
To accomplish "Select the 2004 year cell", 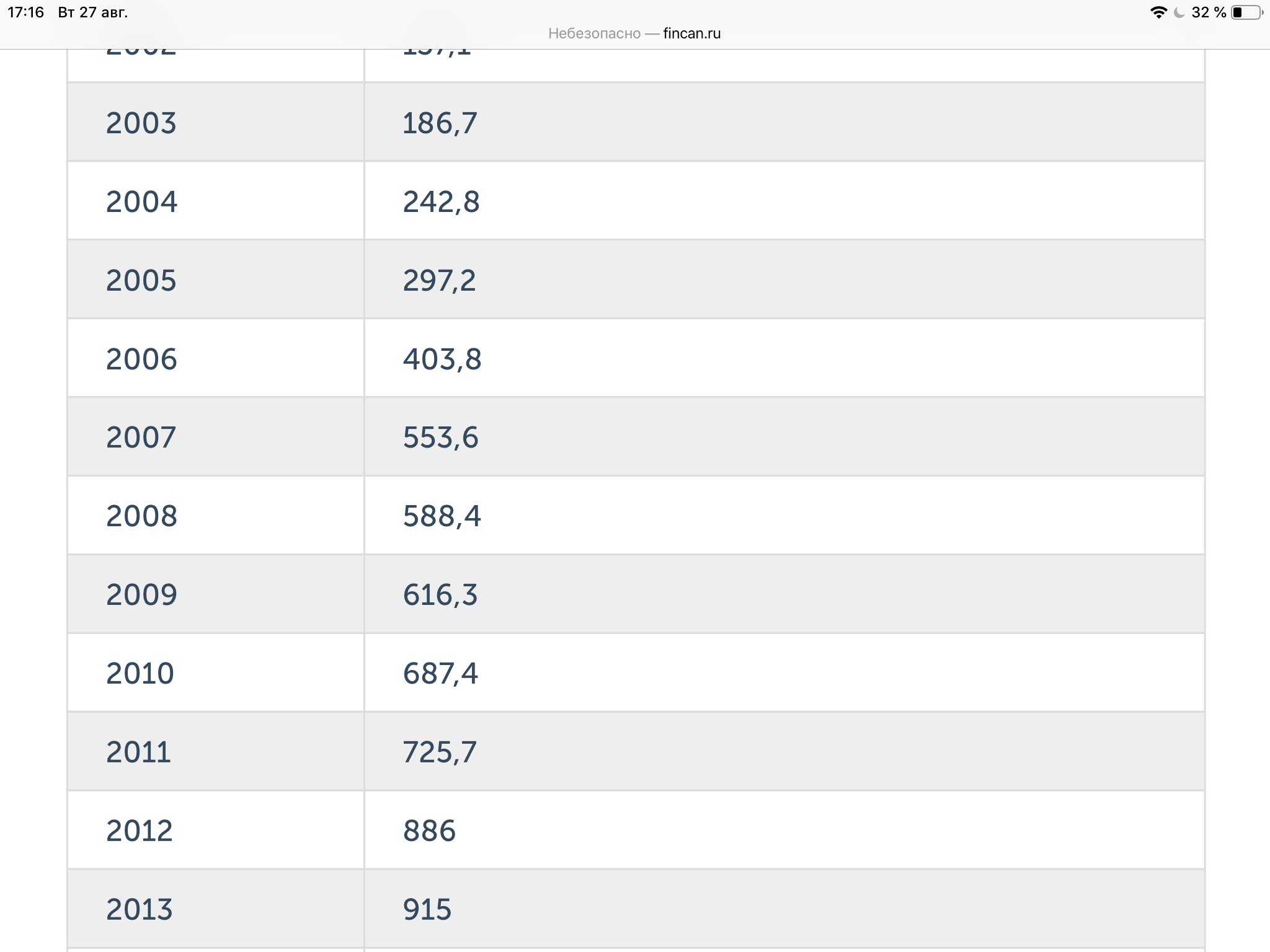I will [216, 201].
